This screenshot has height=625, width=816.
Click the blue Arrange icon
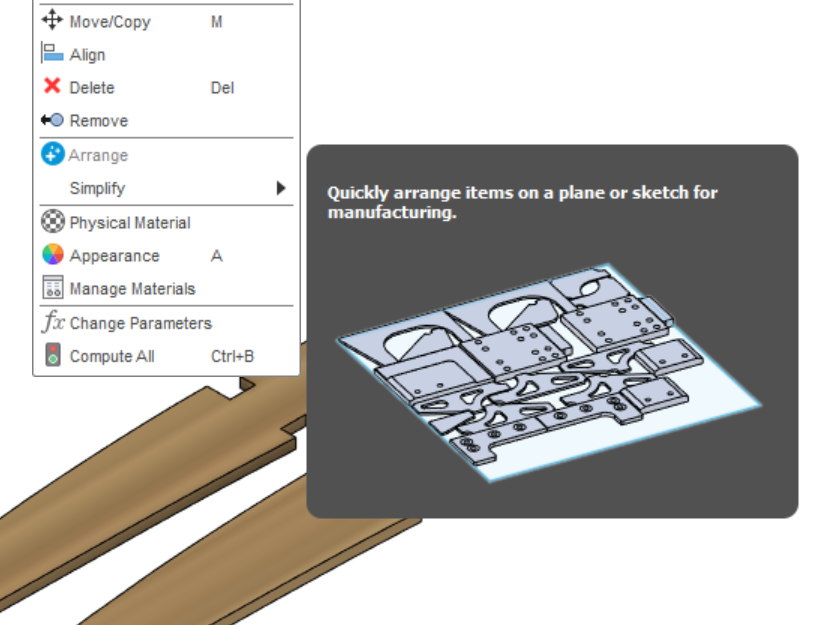pyautogui.click(x=52, y=155)
